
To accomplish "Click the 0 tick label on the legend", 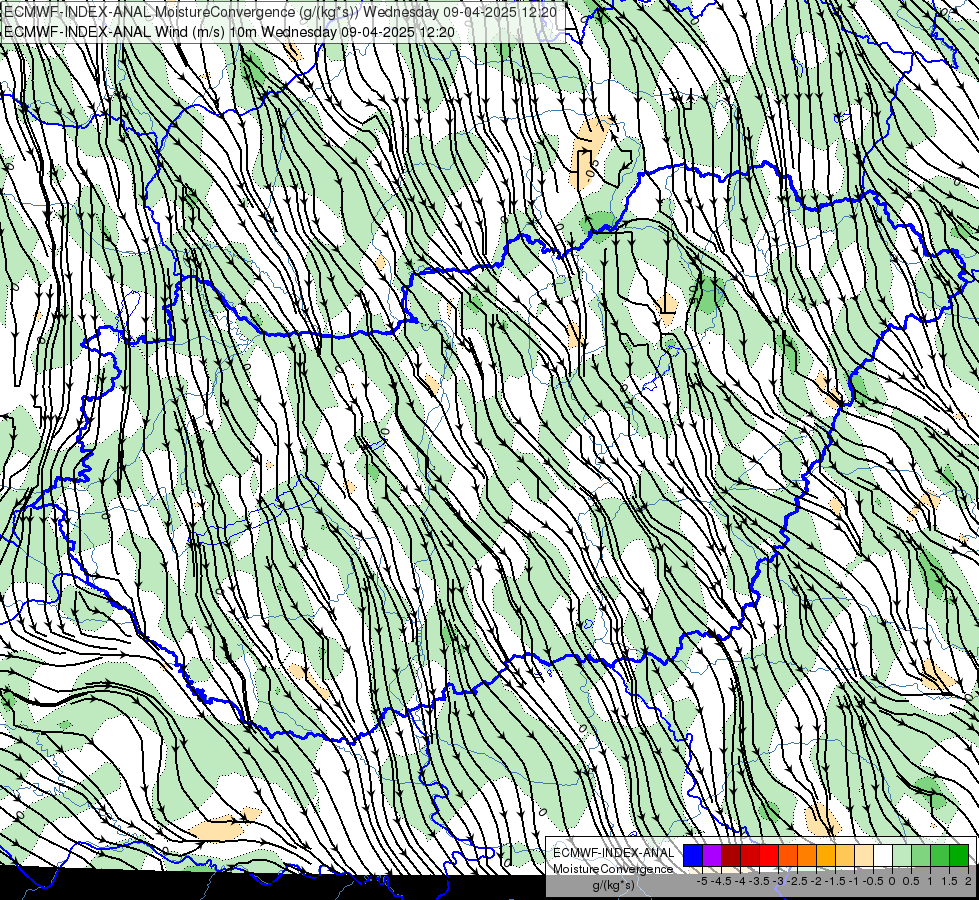I will click(892, 881).
